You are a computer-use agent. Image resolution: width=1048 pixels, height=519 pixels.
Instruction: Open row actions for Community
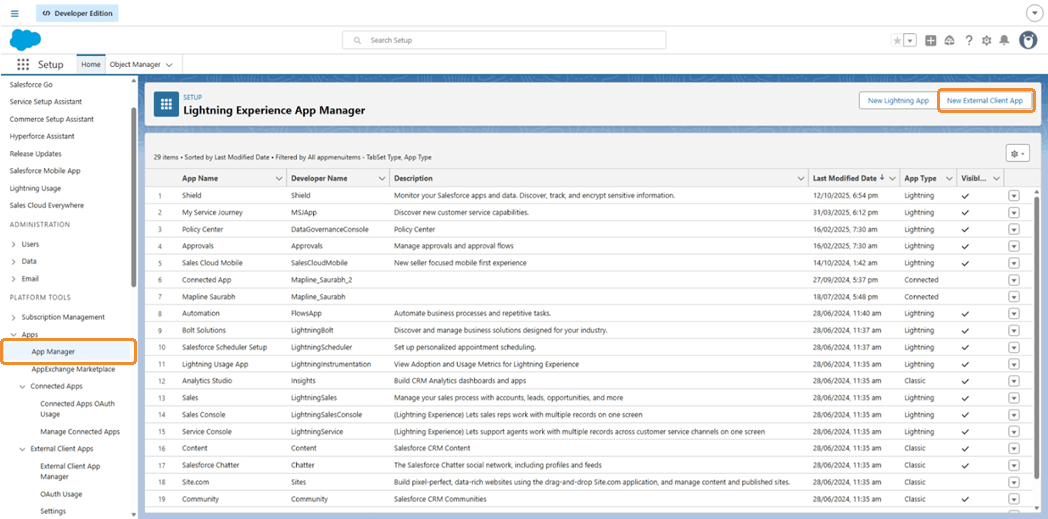(1013, 499)
